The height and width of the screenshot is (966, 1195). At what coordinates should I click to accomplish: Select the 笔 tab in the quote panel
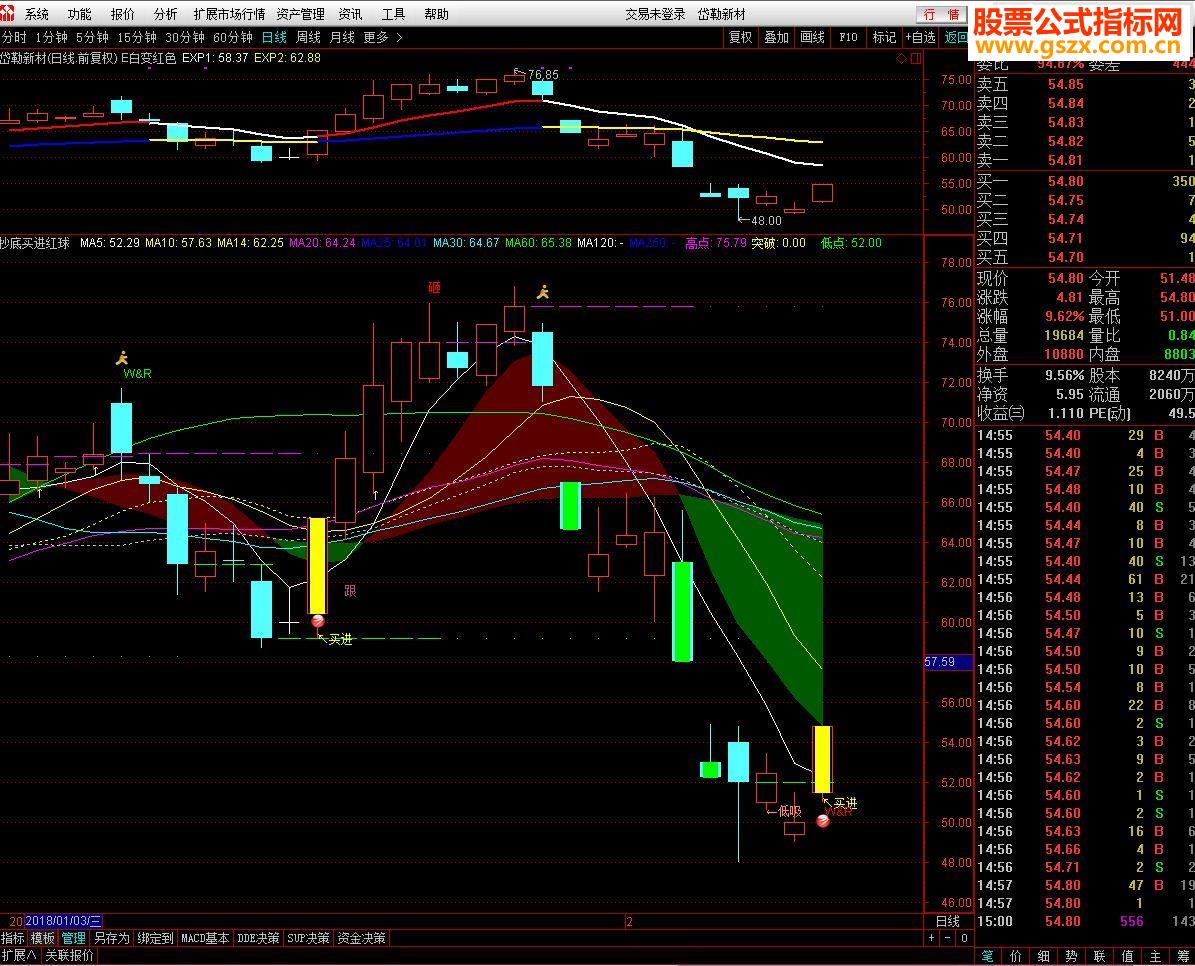point(988,956)
